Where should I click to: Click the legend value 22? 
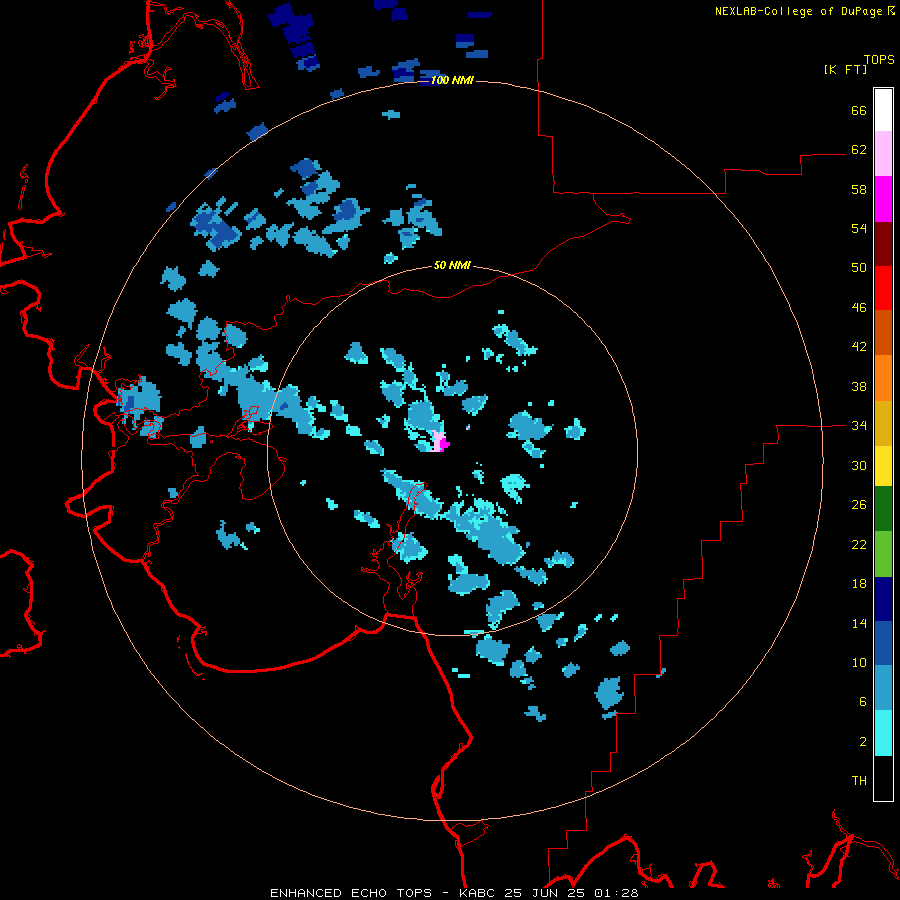tap(859, 545)
